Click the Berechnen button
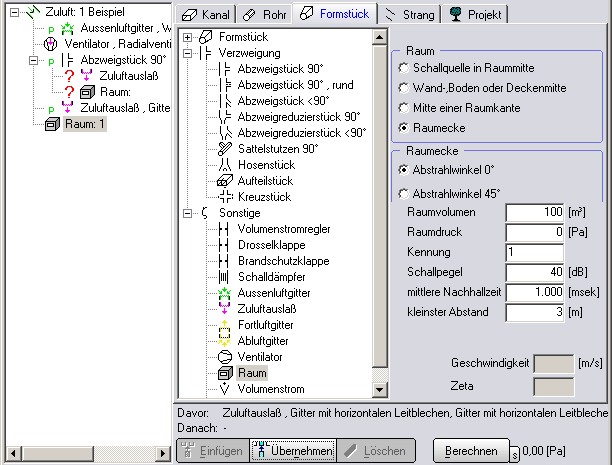Viewport: 612px width, 465px height. pyautogui.click(x=465, y=452)
